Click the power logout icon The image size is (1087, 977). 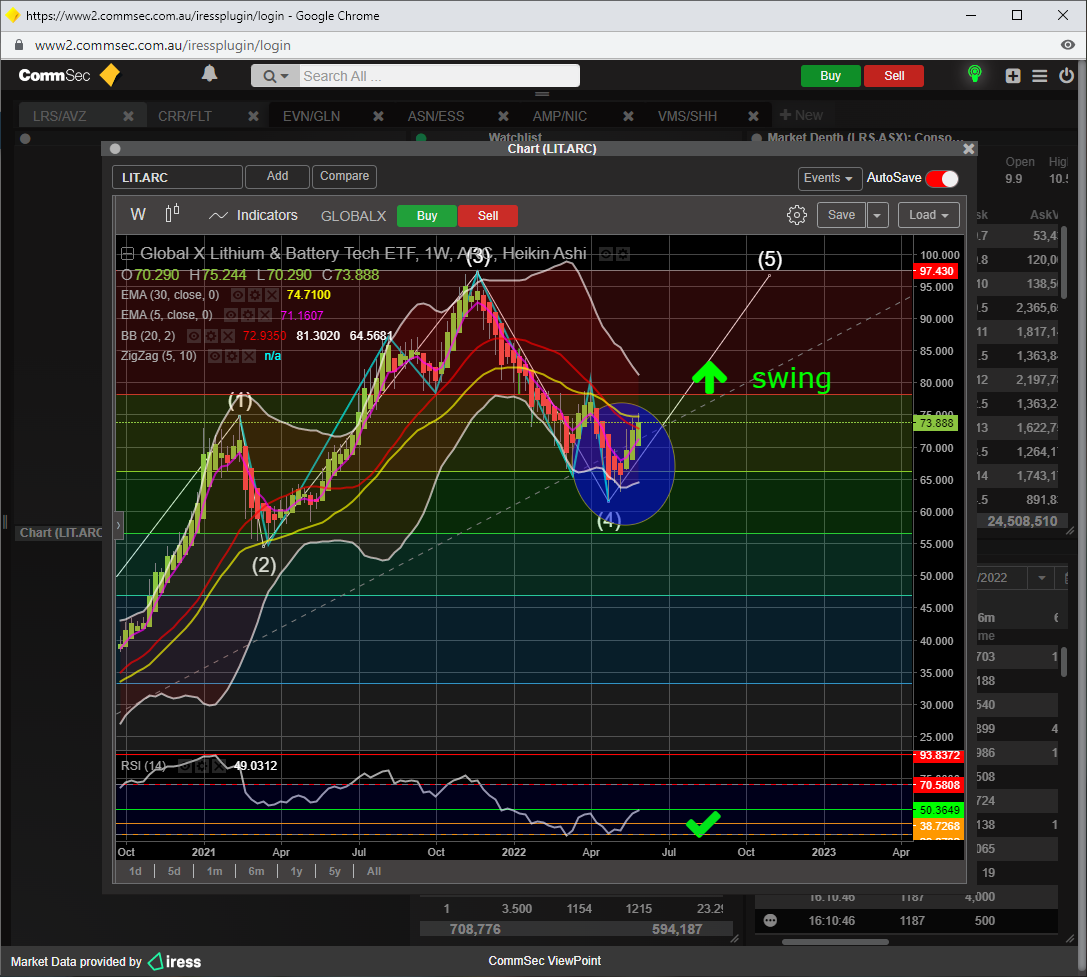coord(1066,76)
